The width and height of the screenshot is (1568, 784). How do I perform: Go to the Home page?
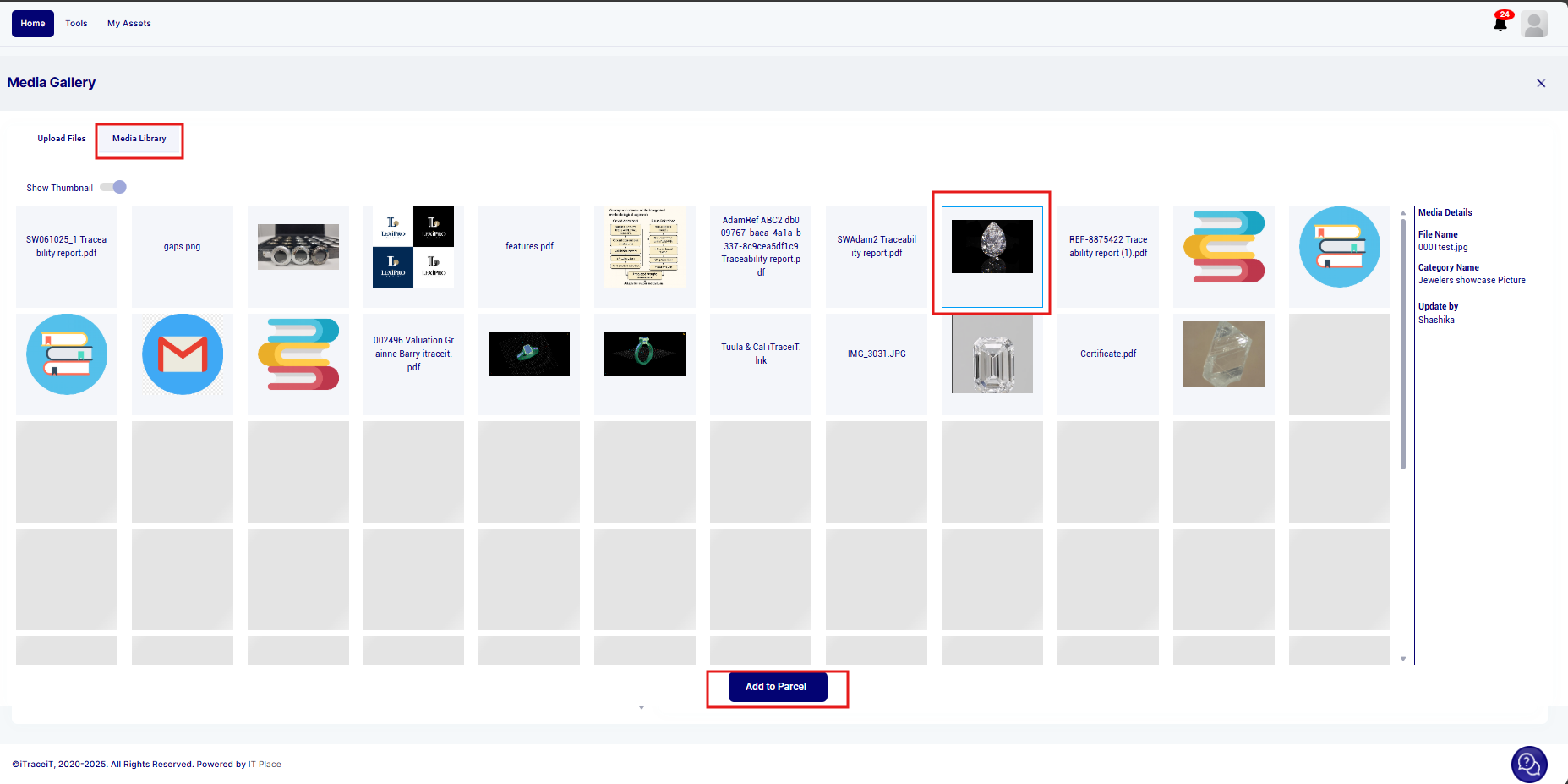tap(33, 24)
